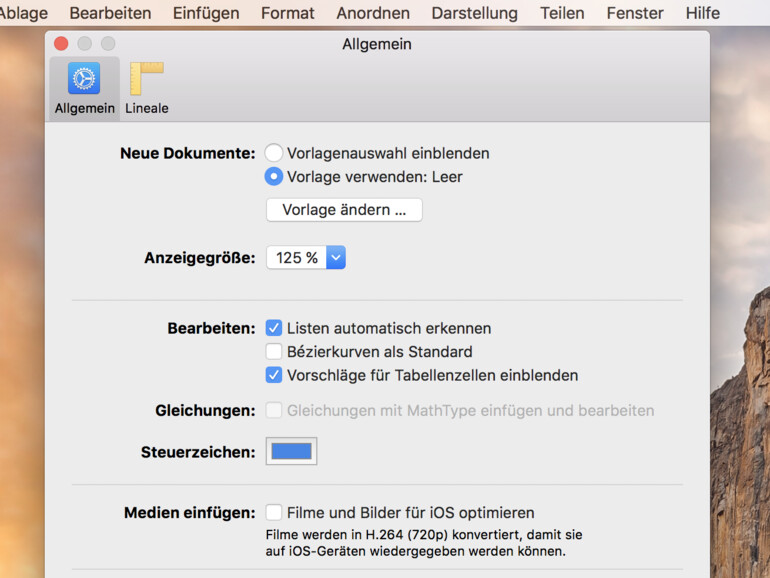Close the Allgemein preferences window

coord(61,44)
